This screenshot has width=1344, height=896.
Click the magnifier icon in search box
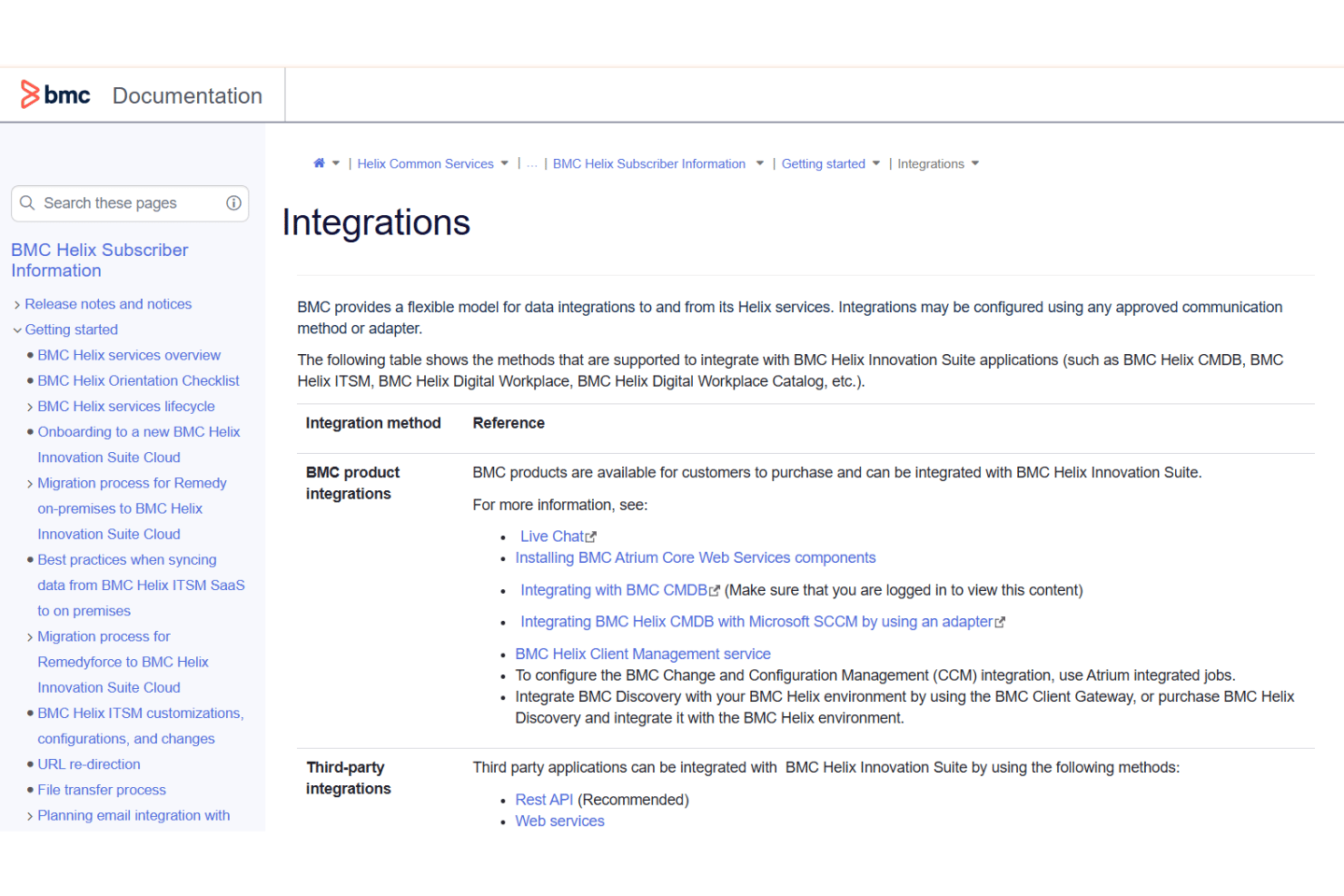coord(27,203)
